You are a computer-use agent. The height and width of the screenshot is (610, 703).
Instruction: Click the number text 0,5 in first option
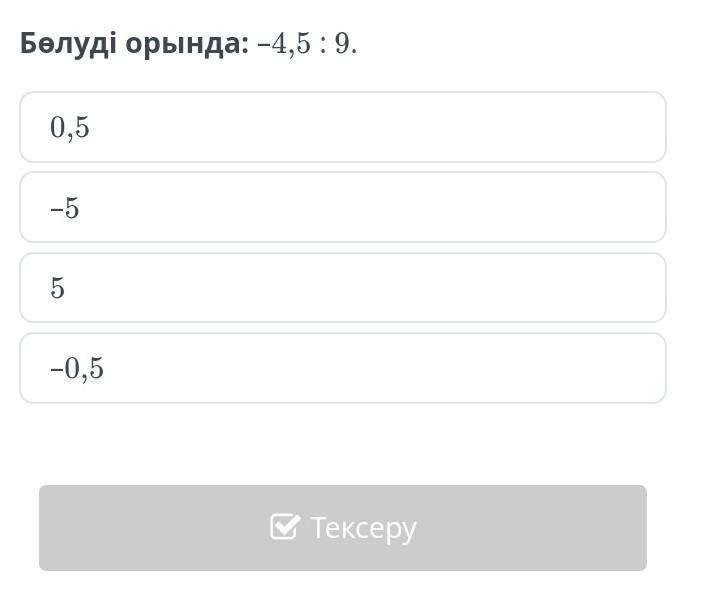tap(70, 128)
